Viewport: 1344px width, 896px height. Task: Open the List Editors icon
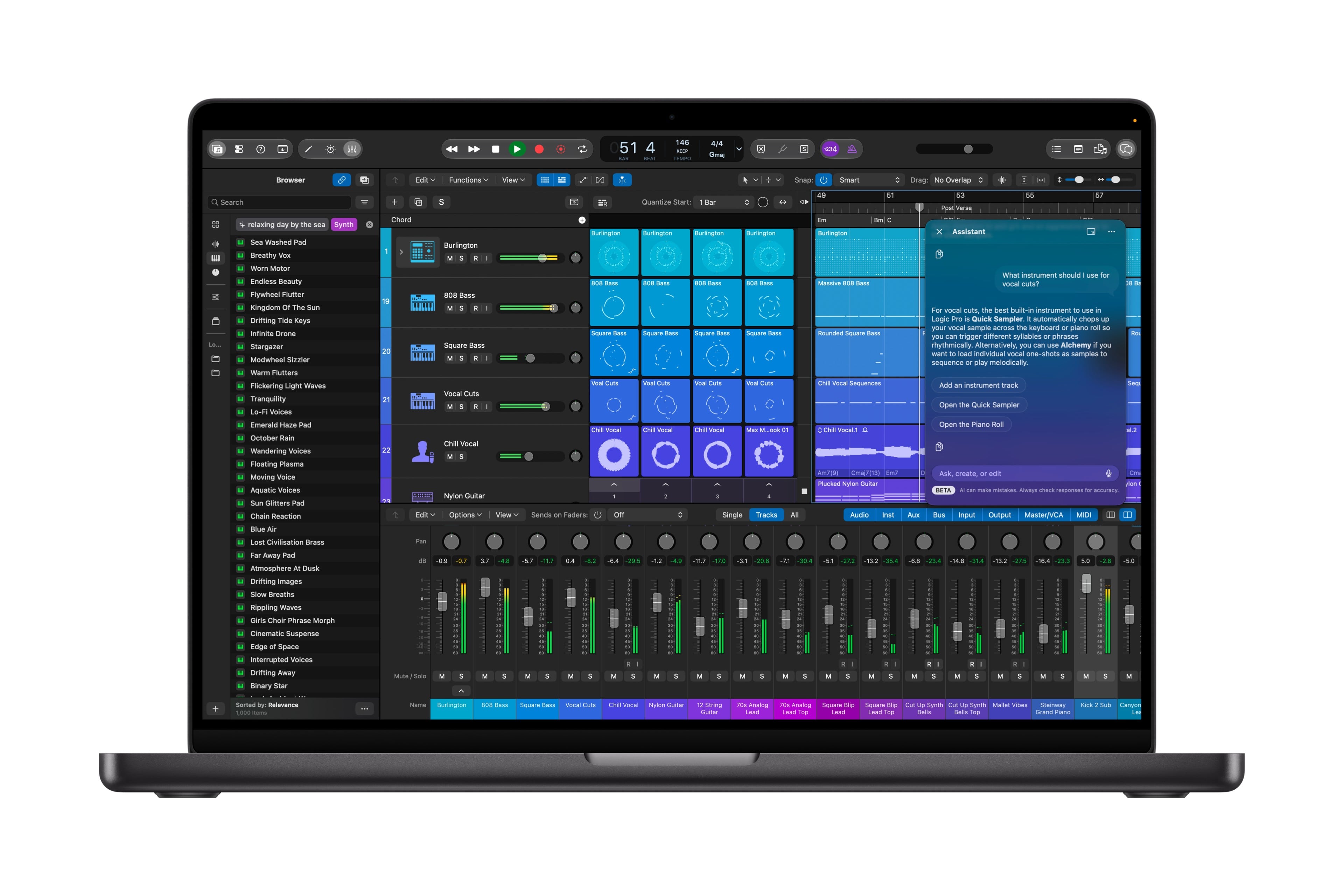point(1057,149)
